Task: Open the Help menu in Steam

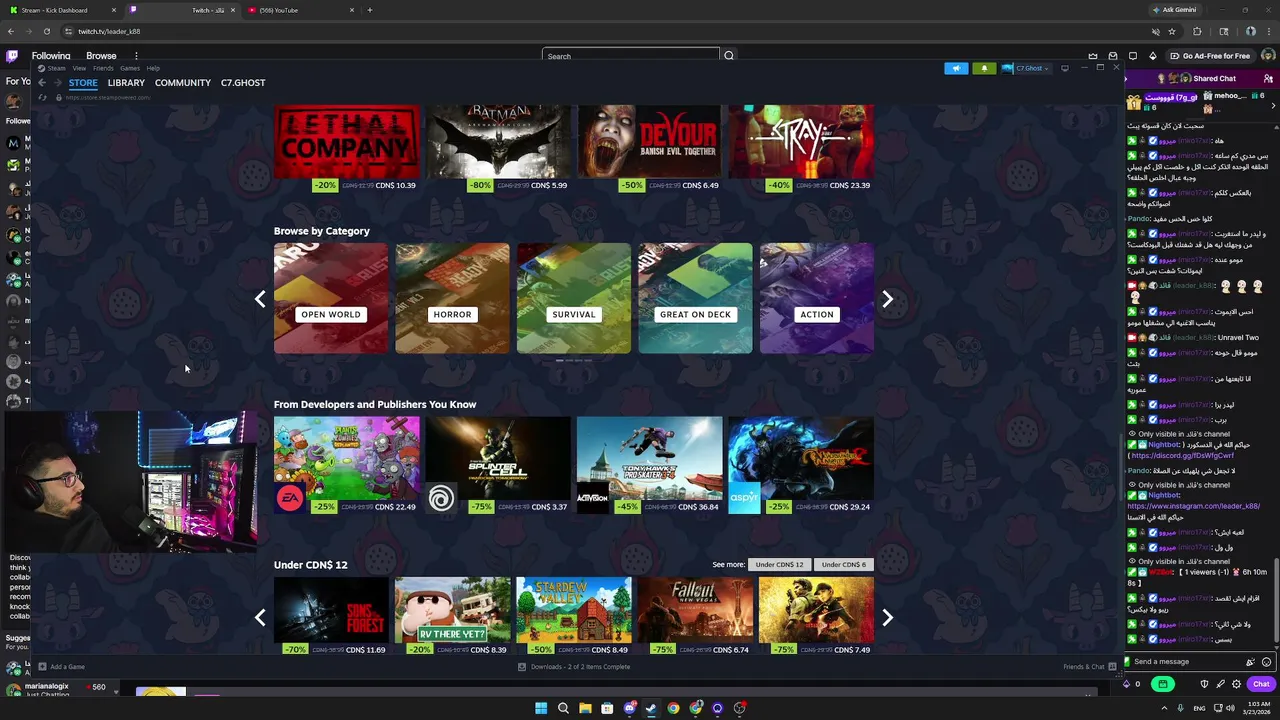Action: click(x=153, y=68)
